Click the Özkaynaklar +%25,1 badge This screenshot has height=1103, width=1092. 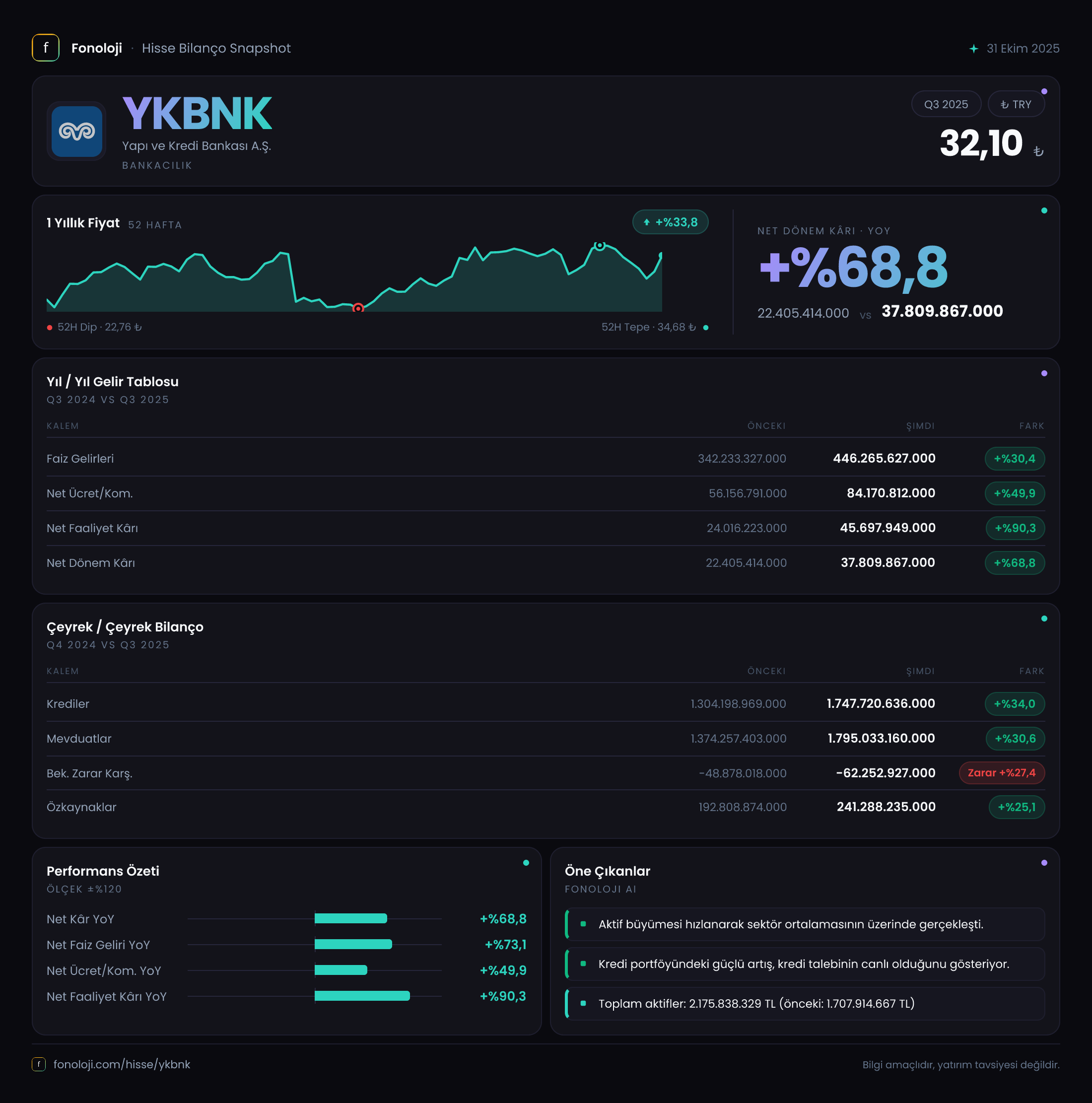click(x=1017, y=807)
